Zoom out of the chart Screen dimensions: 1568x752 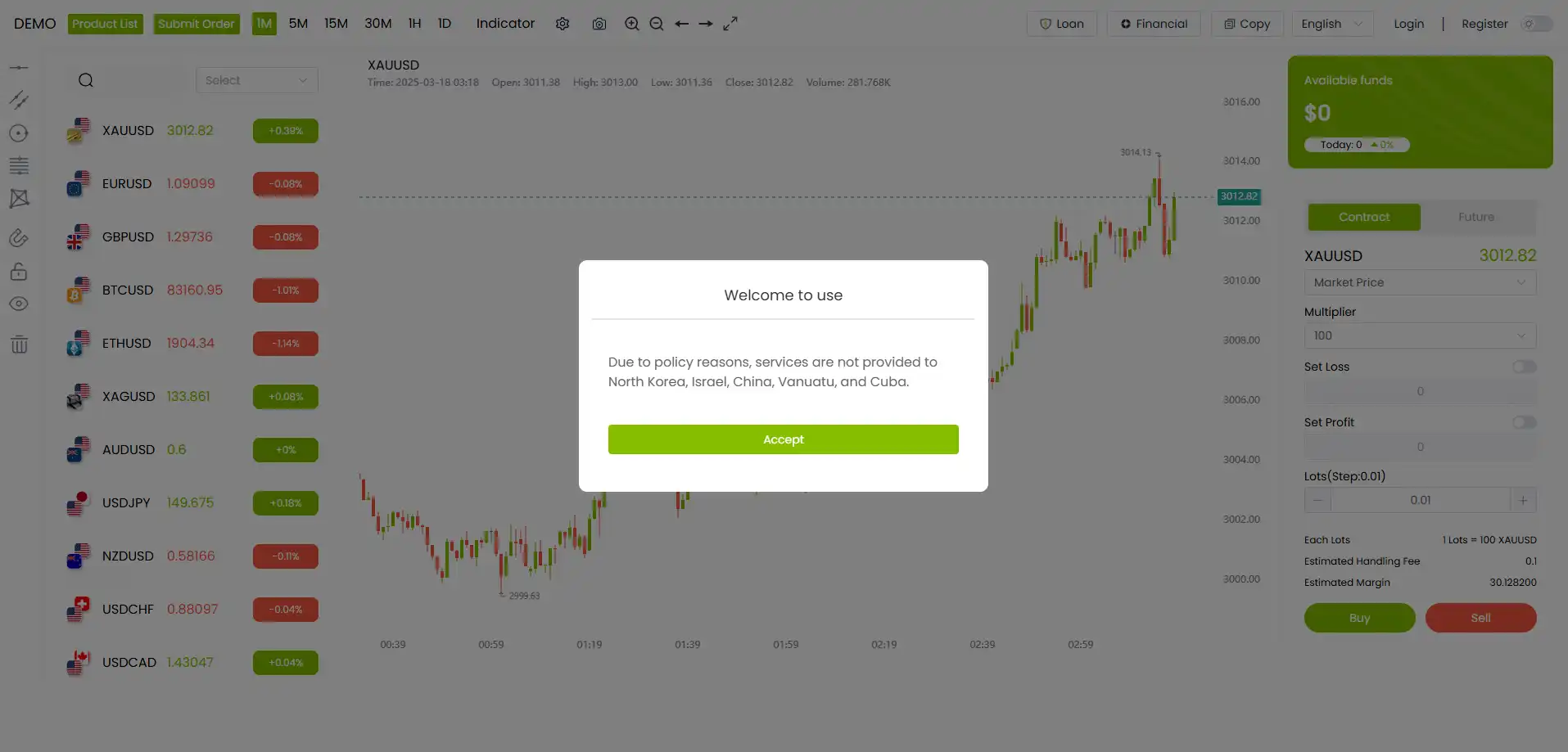[656, 24]
